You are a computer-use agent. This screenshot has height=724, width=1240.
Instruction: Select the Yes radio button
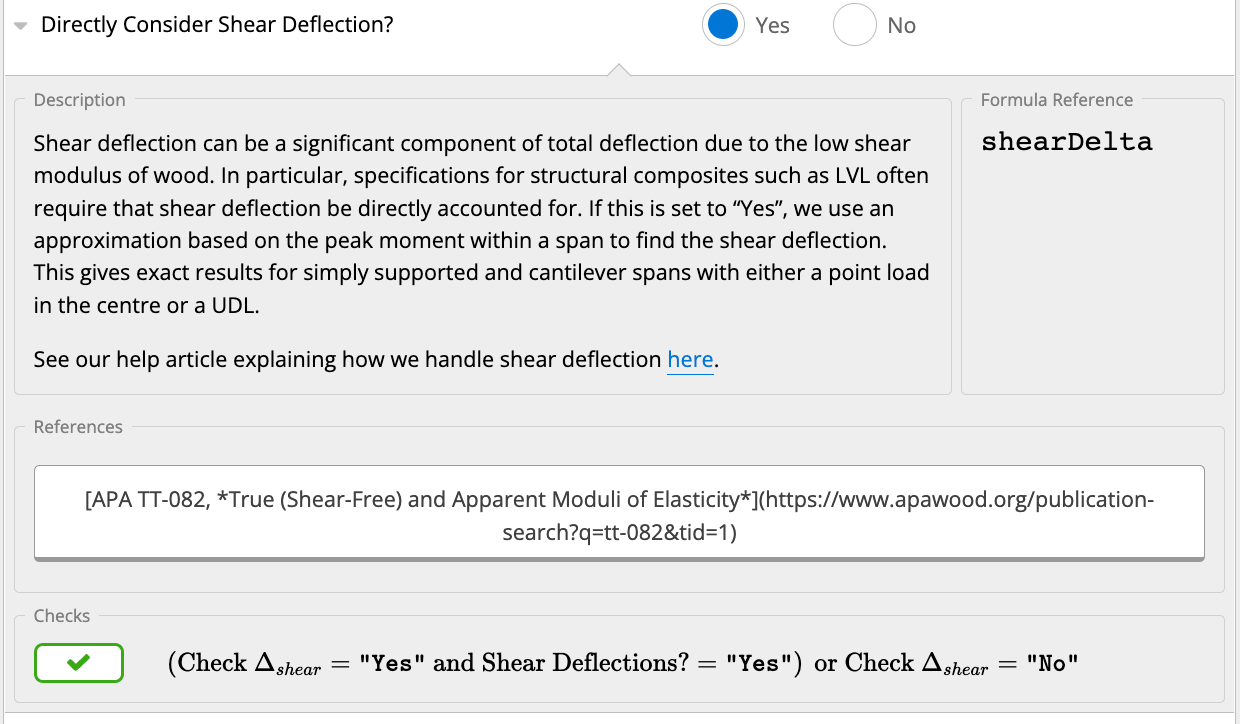coord(723,25)
